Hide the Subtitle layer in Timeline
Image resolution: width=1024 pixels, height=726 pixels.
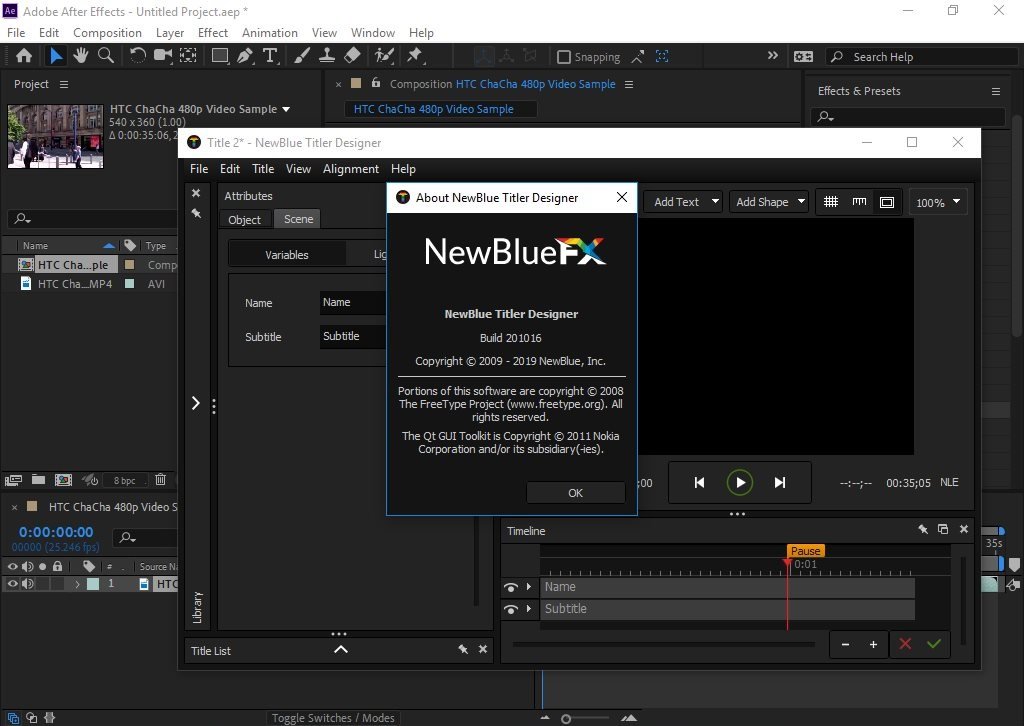[511, 609]
